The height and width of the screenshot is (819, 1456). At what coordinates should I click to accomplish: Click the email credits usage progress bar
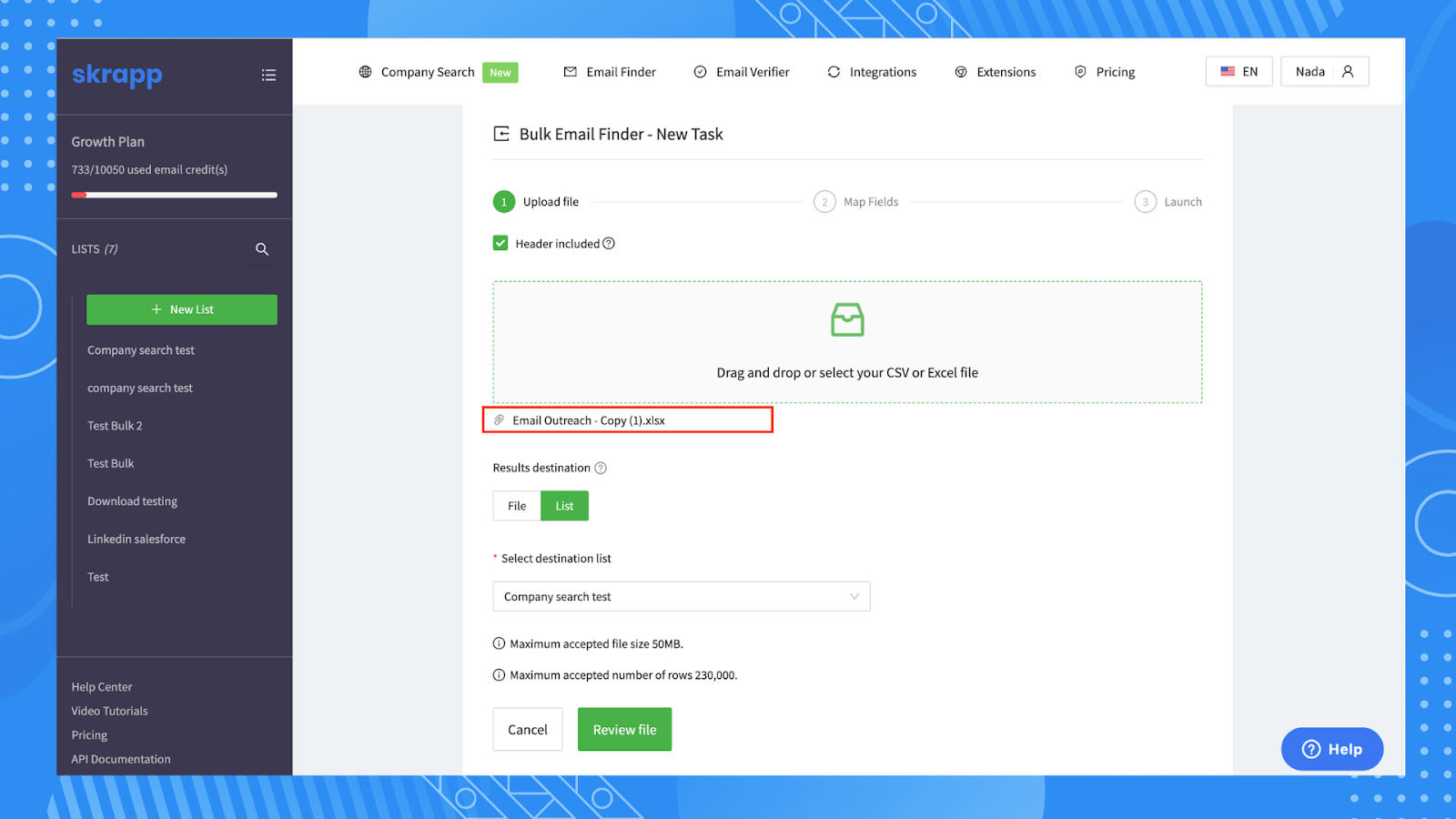pyautogui.click(x=175, y=195)
